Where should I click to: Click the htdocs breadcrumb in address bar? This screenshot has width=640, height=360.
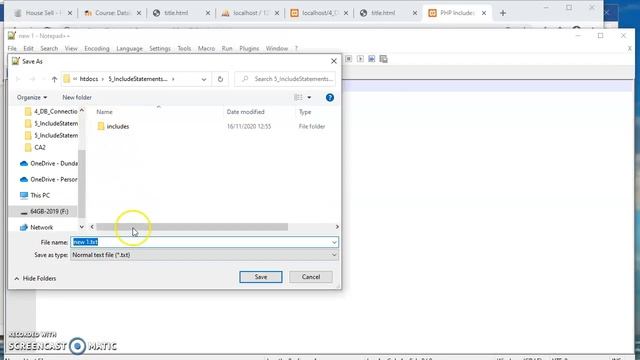tap(89, 79)
